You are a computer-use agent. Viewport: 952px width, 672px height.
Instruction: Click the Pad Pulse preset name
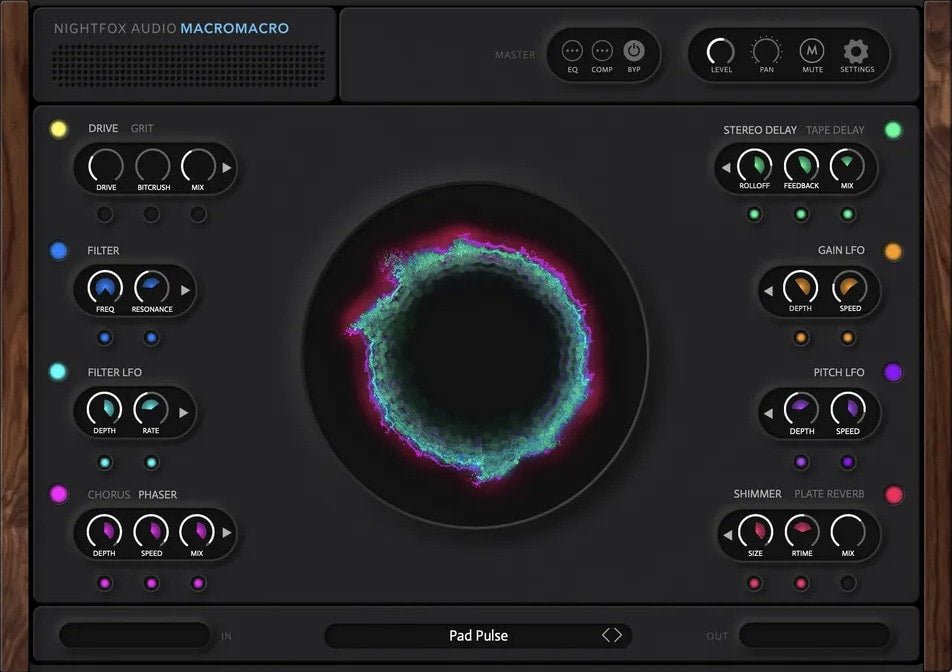tap(478, 635)
